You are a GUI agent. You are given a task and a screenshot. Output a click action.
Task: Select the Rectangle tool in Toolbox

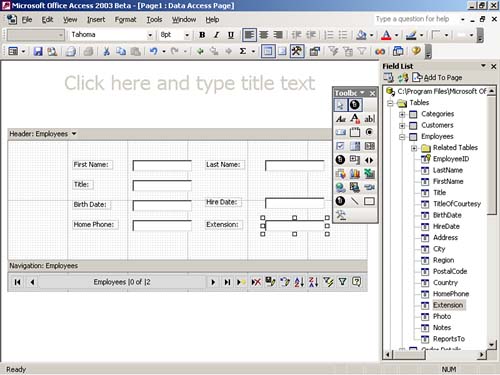click(369, 201)
